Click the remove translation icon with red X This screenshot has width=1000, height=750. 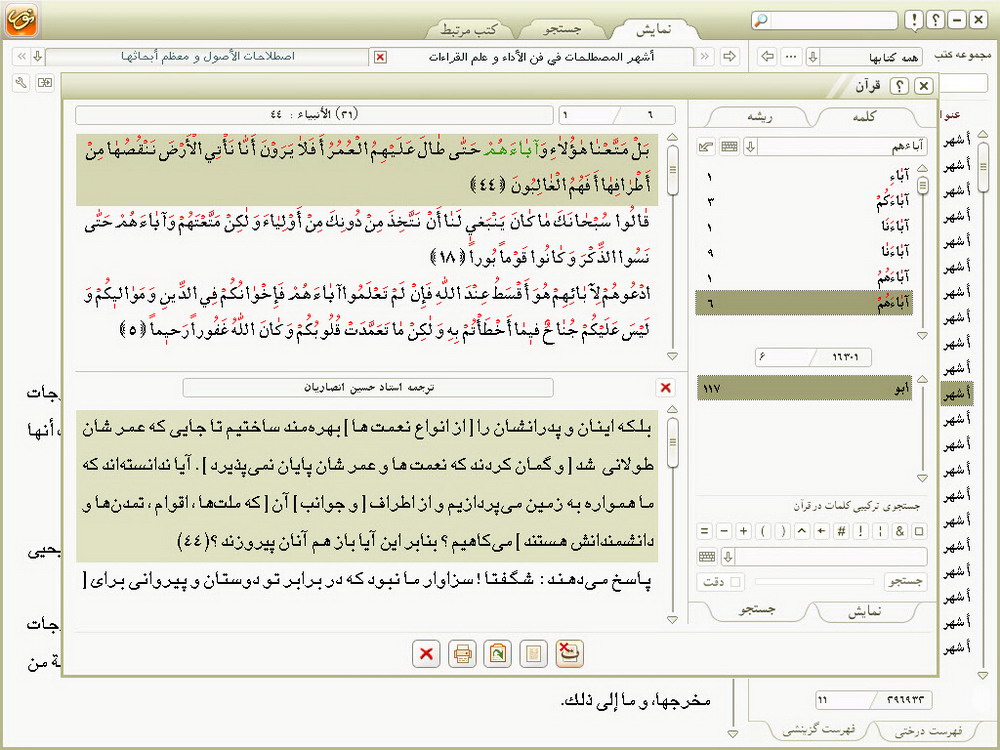[569, 654]
